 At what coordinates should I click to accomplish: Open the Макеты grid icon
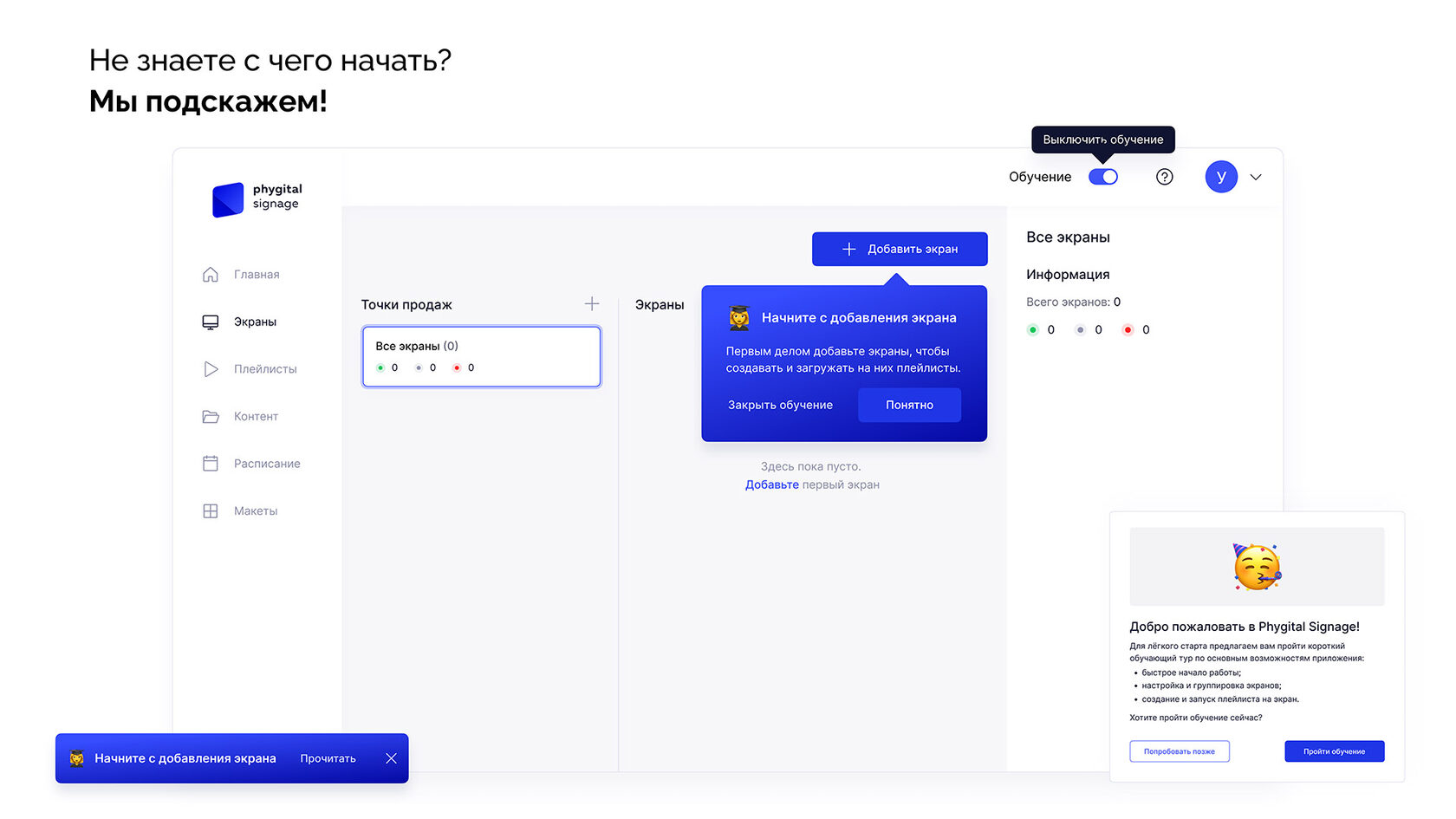click(211, 511)
